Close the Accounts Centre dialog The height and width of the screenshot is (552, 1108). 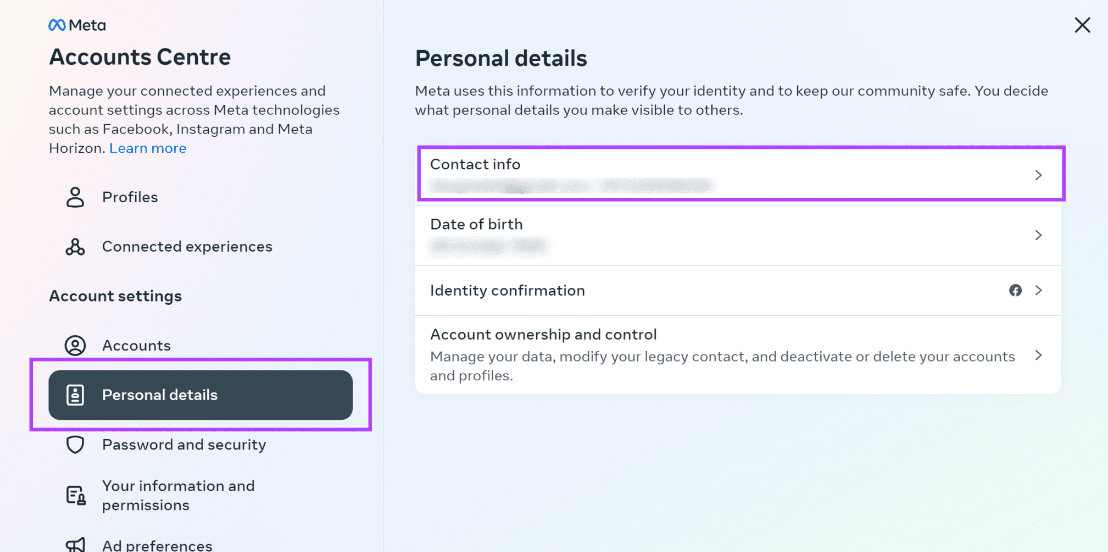[x=1082, y=25]
